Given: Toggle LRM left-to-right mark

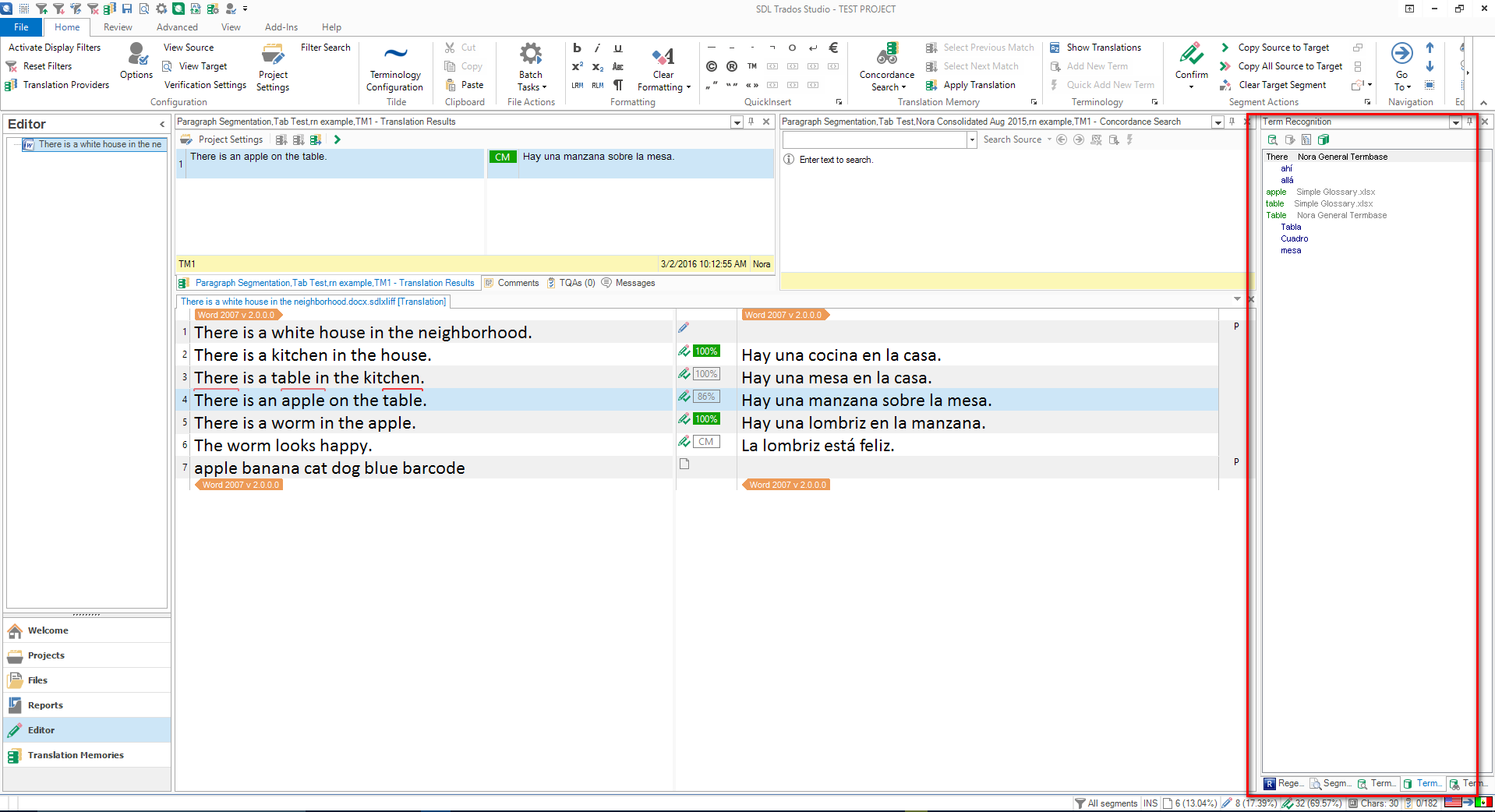Looking at the screenshot, I should click(577, 85).
